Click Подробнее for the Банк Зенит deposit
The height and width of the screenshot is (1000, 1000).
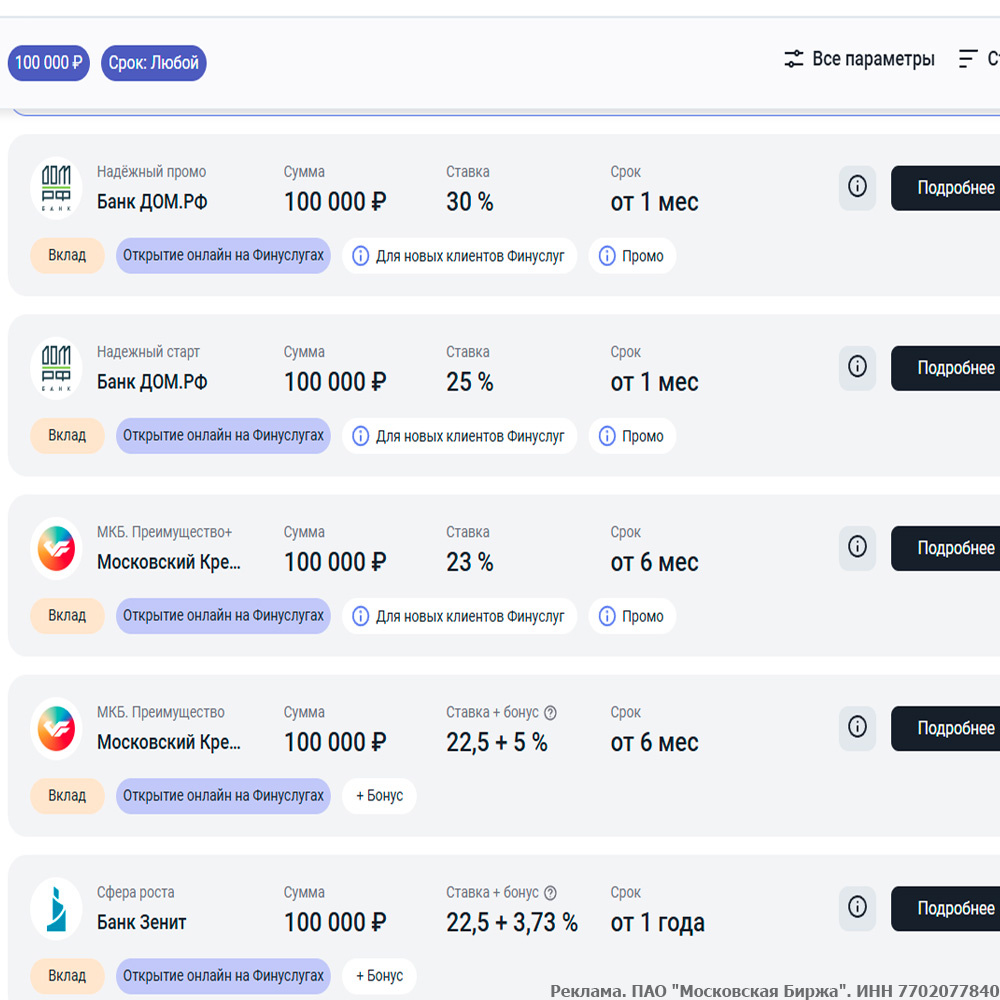coord(945,908)
